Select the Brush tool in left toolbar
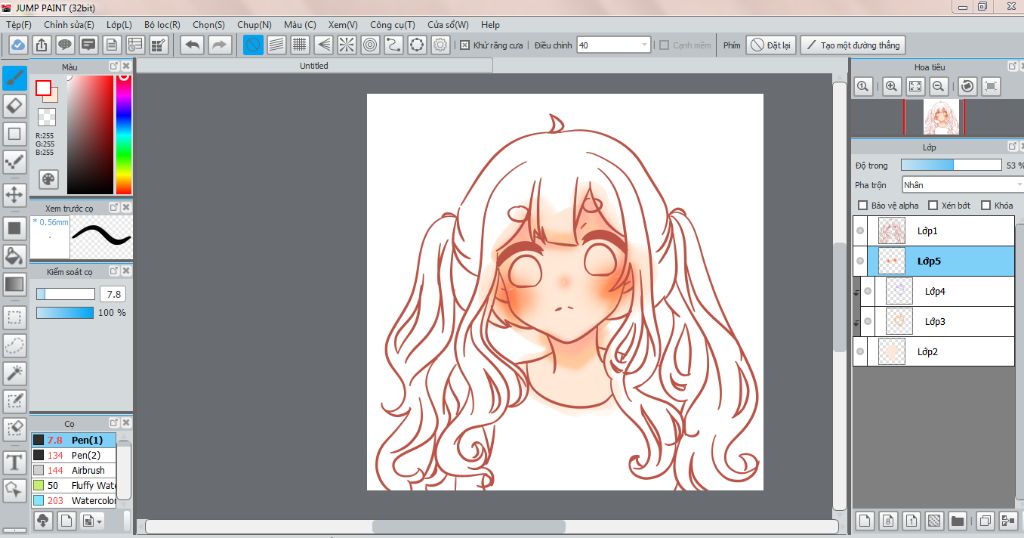1024x538 pixels. pyautogui.click(x=14, y=78)
